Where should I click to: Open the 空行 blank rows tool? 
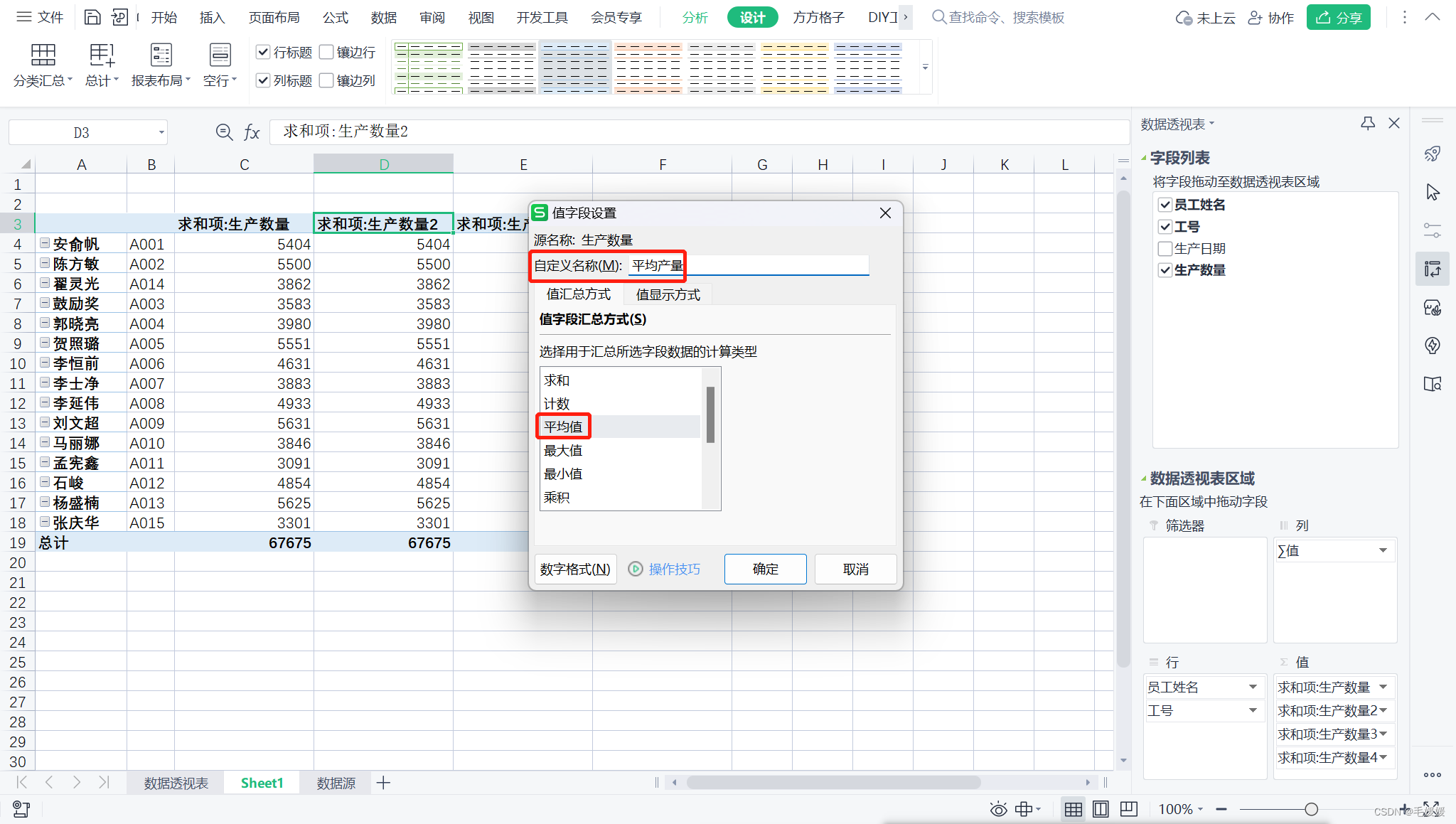click(220, 65)
